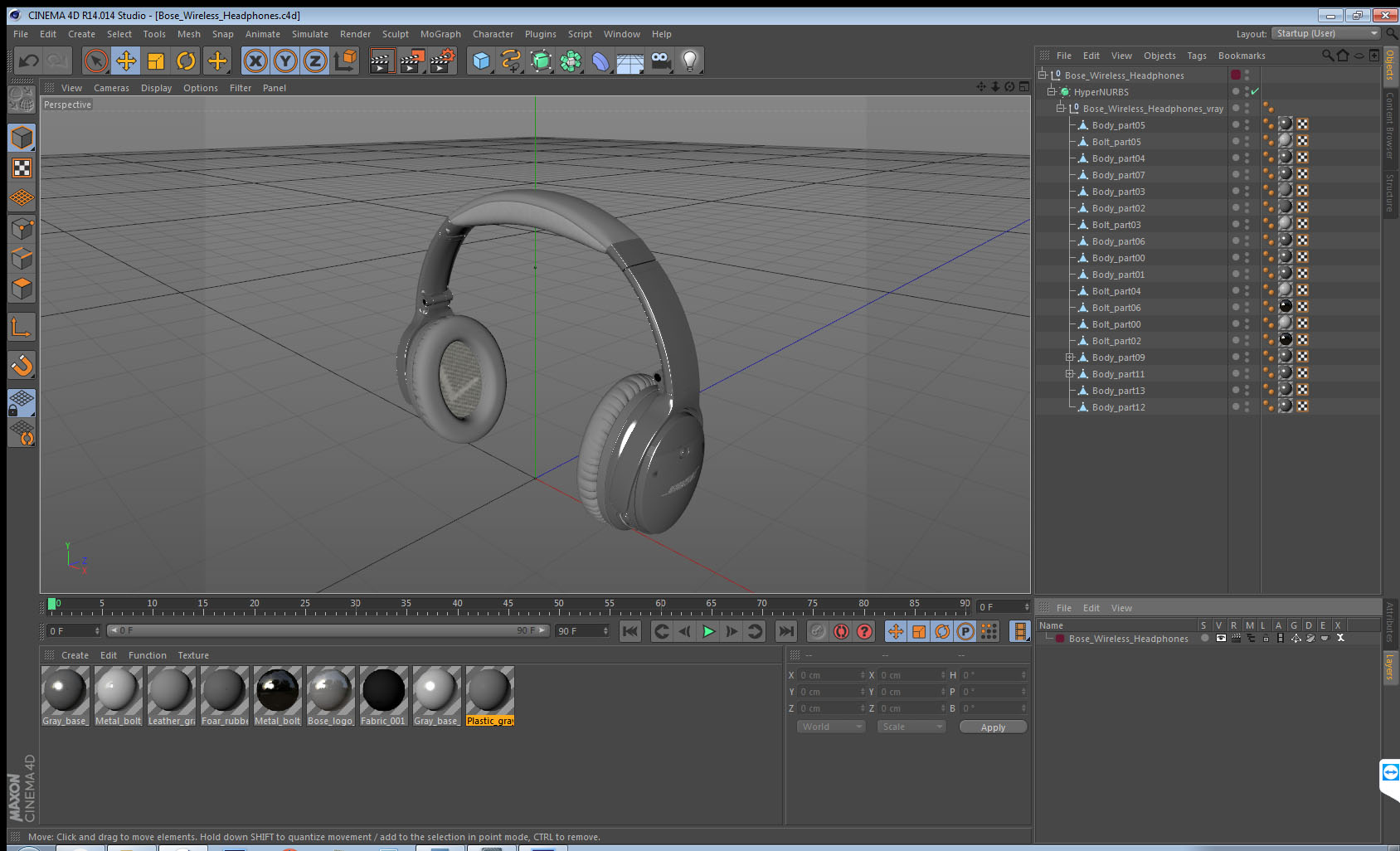Search objects with magnifier icon

point(1327,56)
